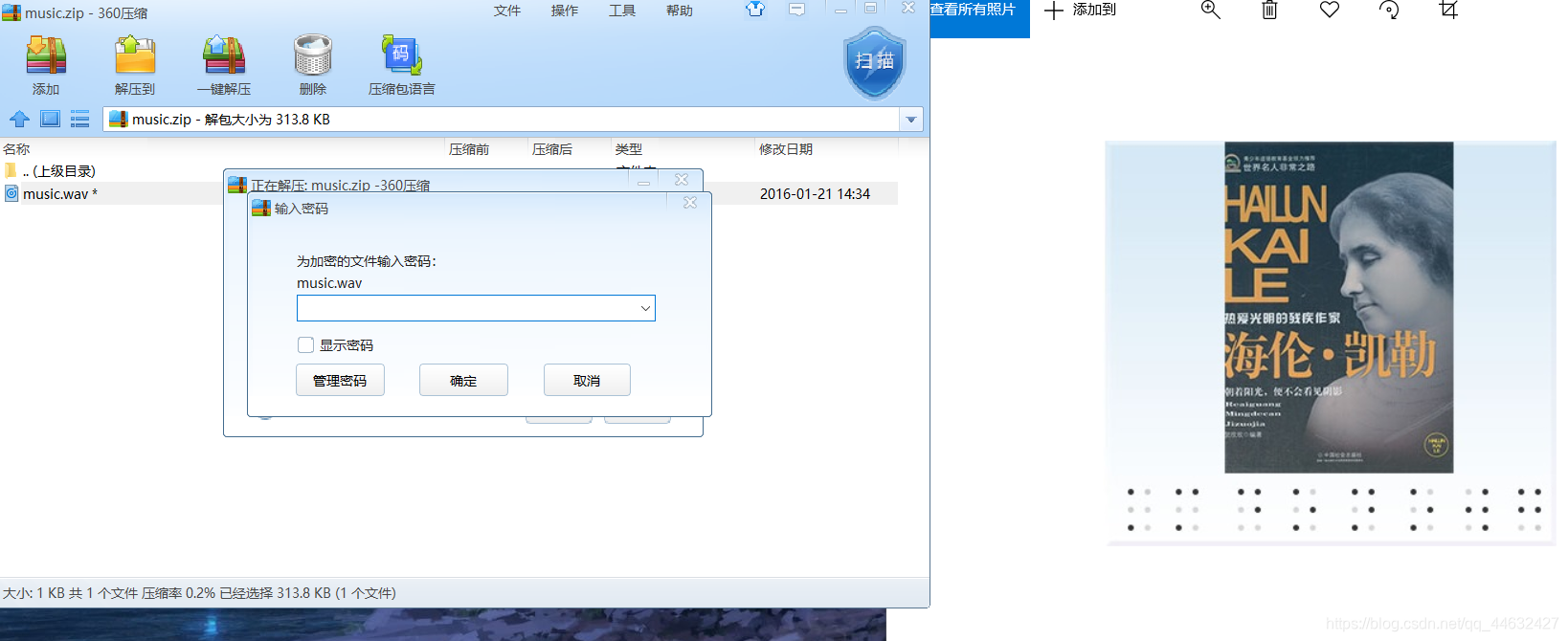
Task: Click the 2016-01-21 14:34 date cell
Action: point(815,193)
